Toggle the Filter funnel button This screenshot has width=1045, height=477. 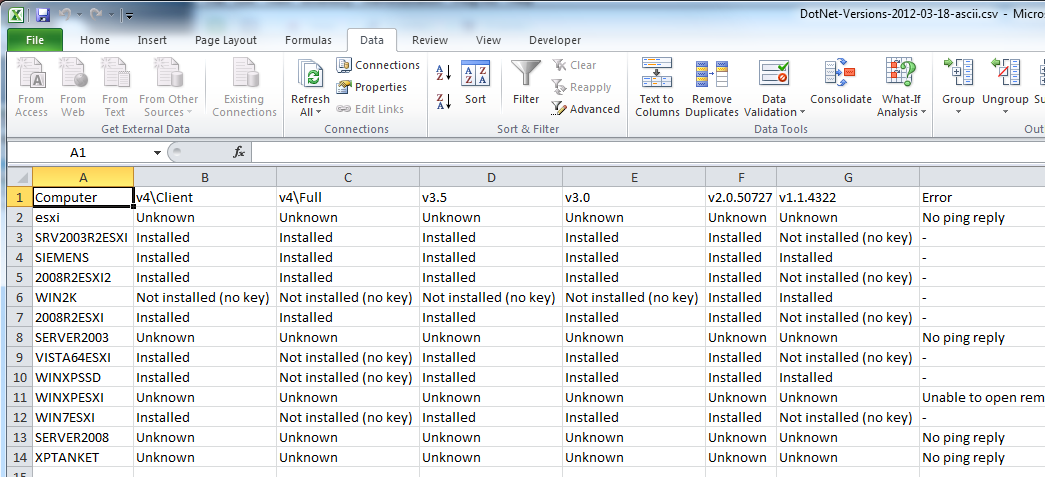526,83
